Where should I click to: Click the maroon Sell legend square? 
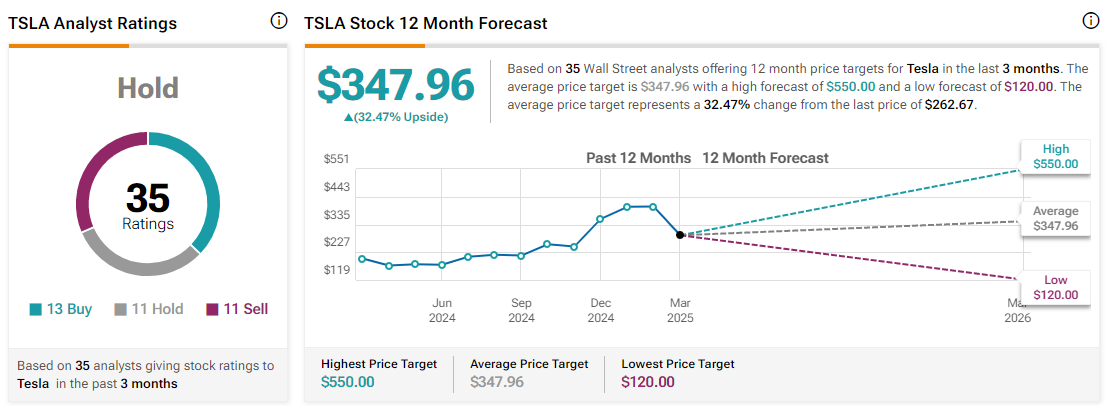point(212,310)
